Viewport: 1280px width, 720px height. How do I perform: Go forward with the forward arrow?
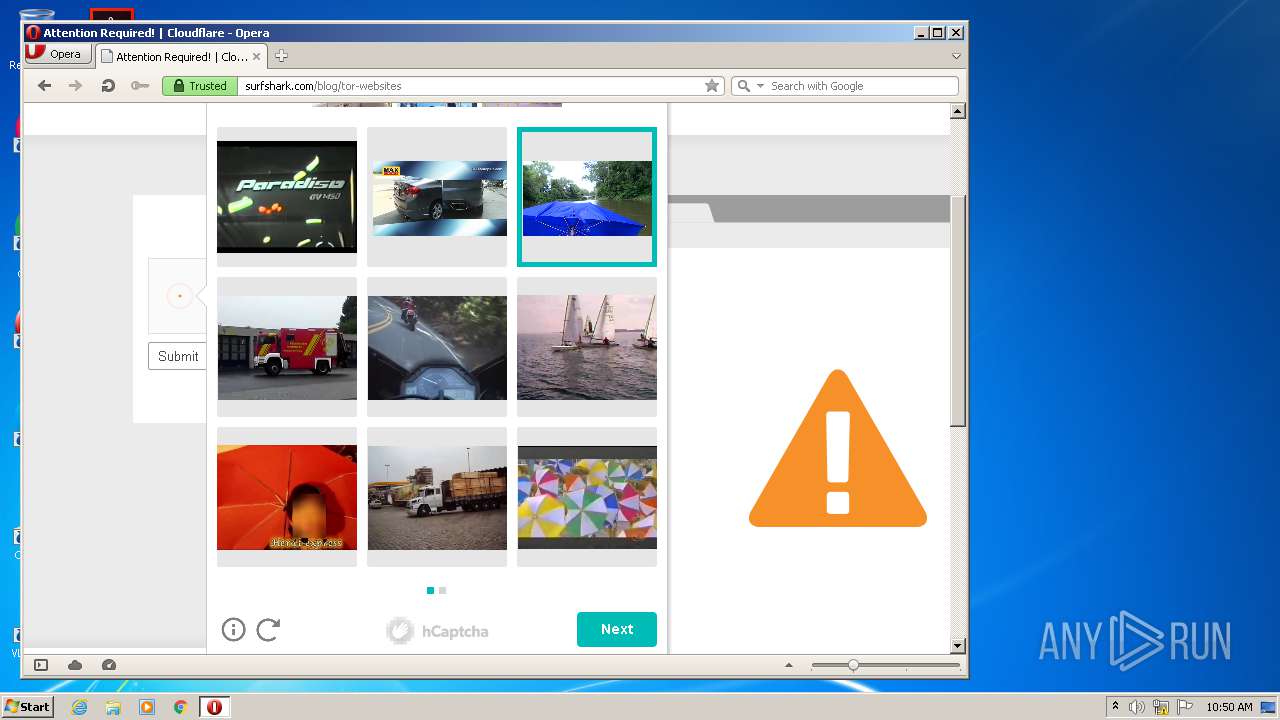tap(75, 86)
